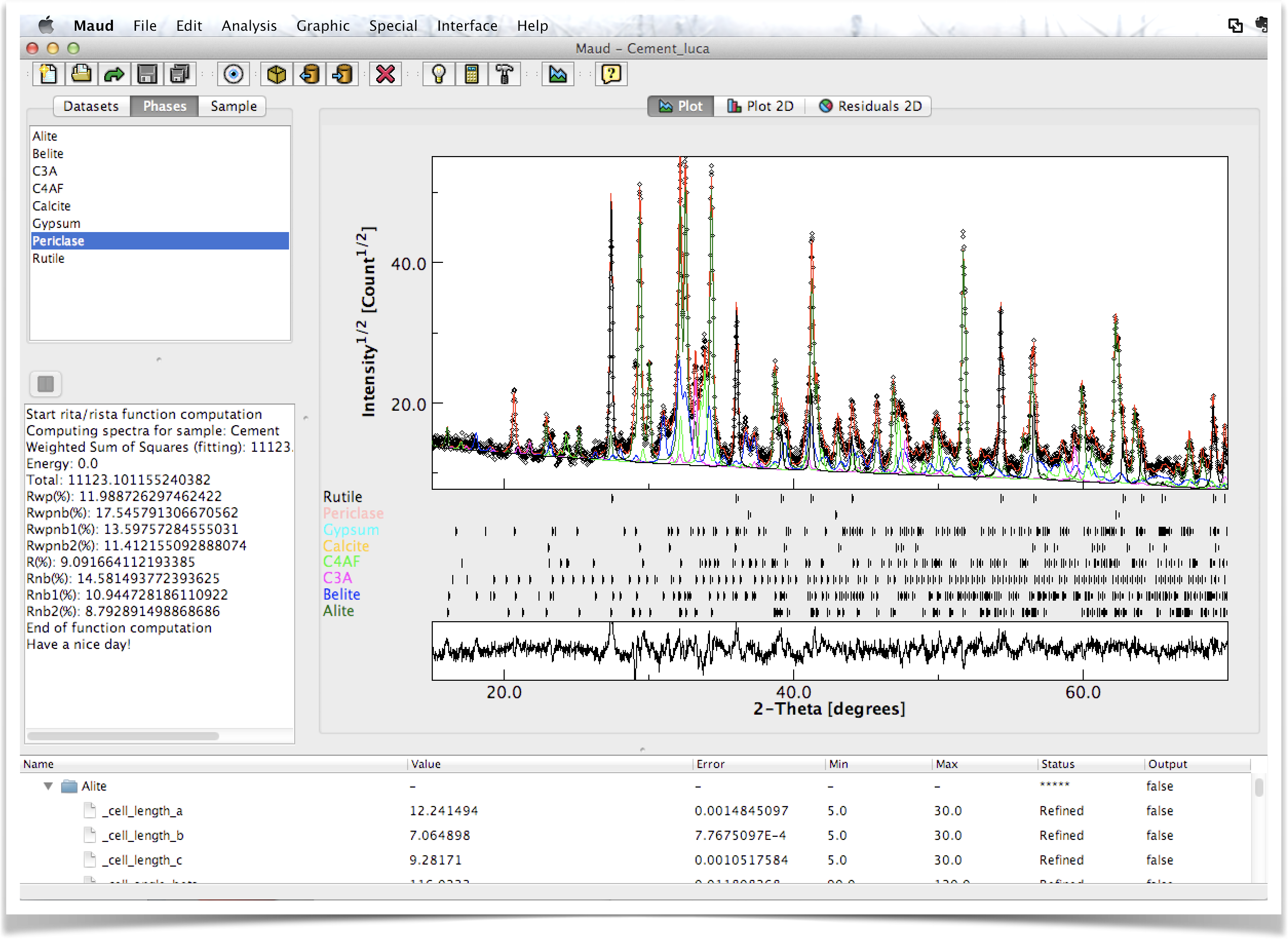Viewport: 1288px width, 939px height.
Task: Click the Name column header
Action: coord(214,764)
